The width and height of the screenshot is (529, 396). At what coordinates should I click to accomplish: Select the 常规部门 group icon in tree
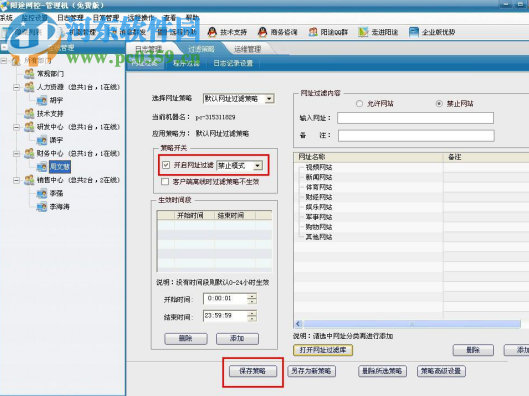(x=29, y=74)
